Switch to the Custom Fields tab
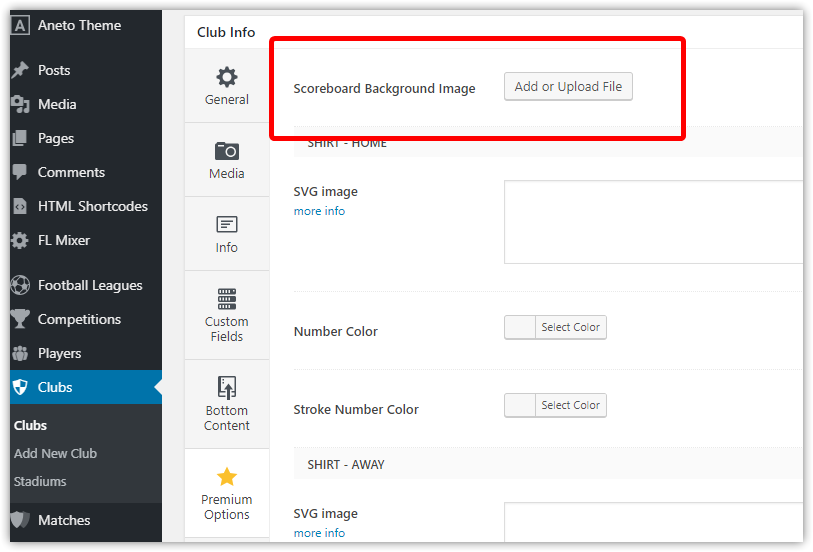 click(227, 315)
